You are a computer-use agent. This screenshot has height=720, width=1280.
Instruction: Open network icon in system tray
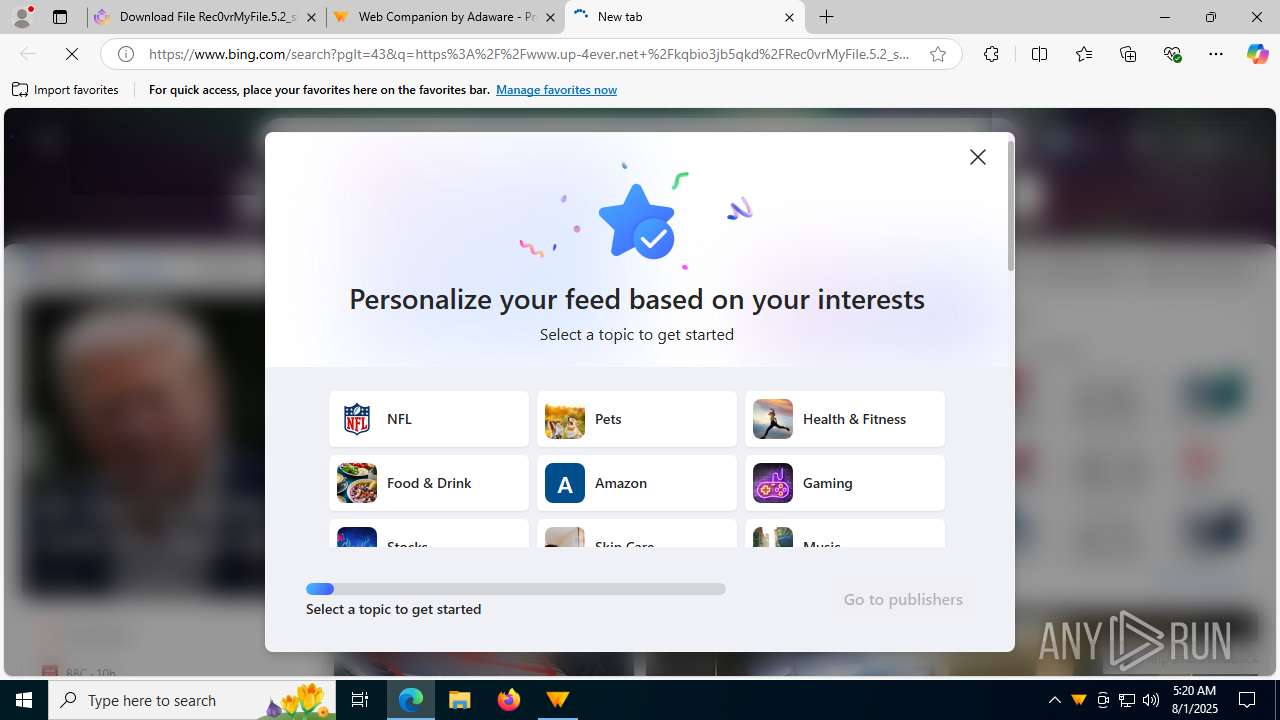click(1127, 700)
